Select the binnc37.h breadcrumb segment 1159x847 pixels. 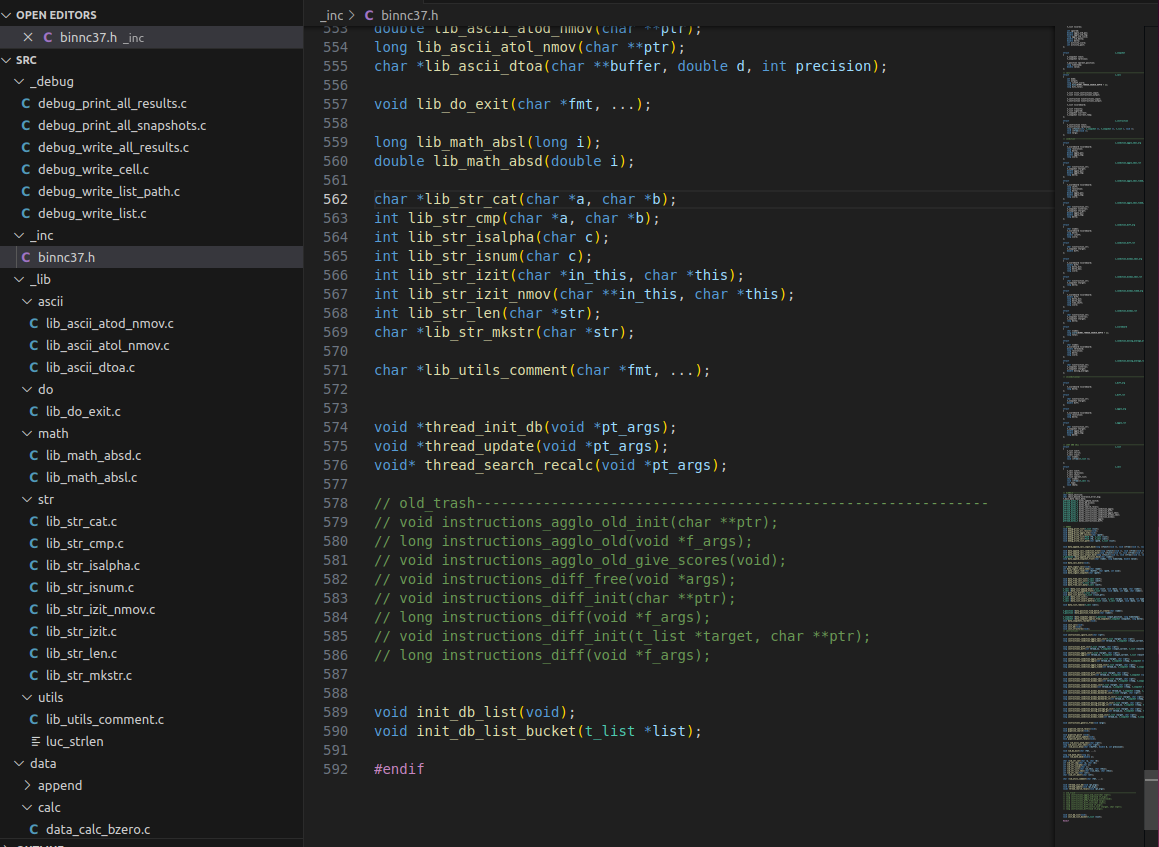409,15
